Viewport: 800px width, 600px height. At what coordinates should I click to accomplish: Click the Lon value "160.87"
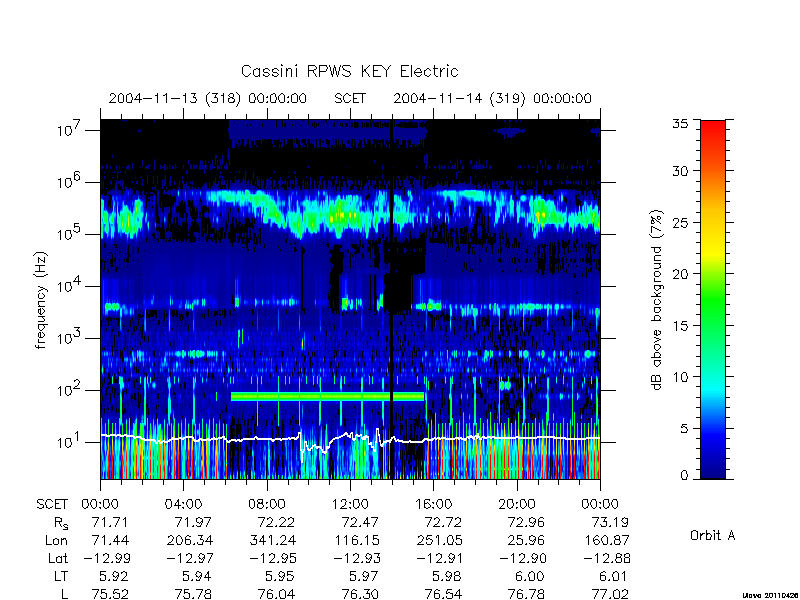(606, 540)
